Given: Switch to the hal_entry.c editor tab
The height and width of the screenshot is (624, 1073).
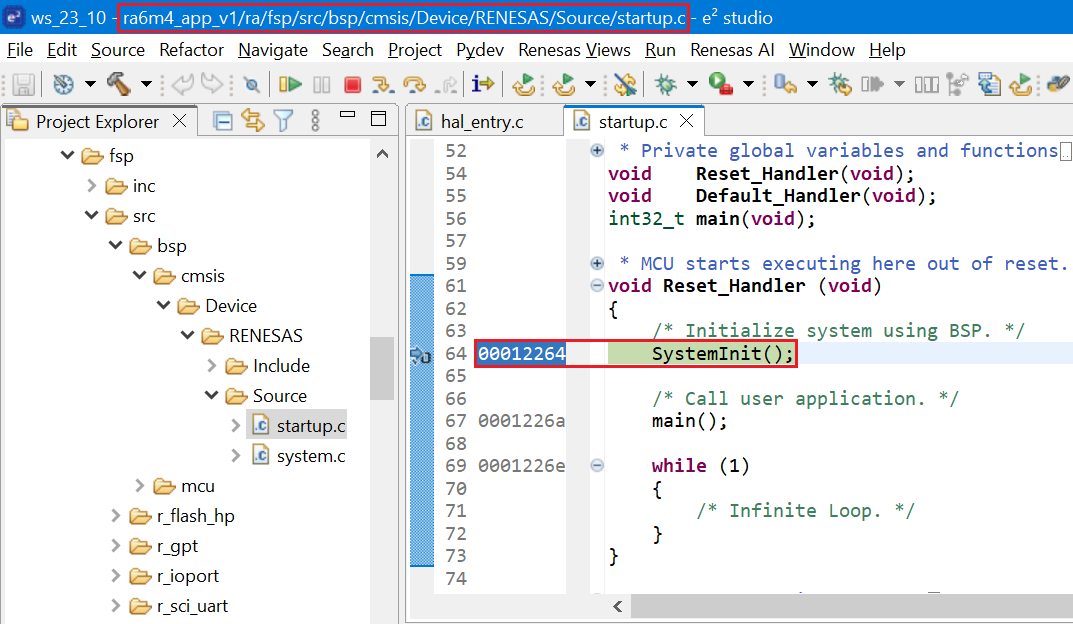Looking at the screenshot, I should (x=482, y=122).
